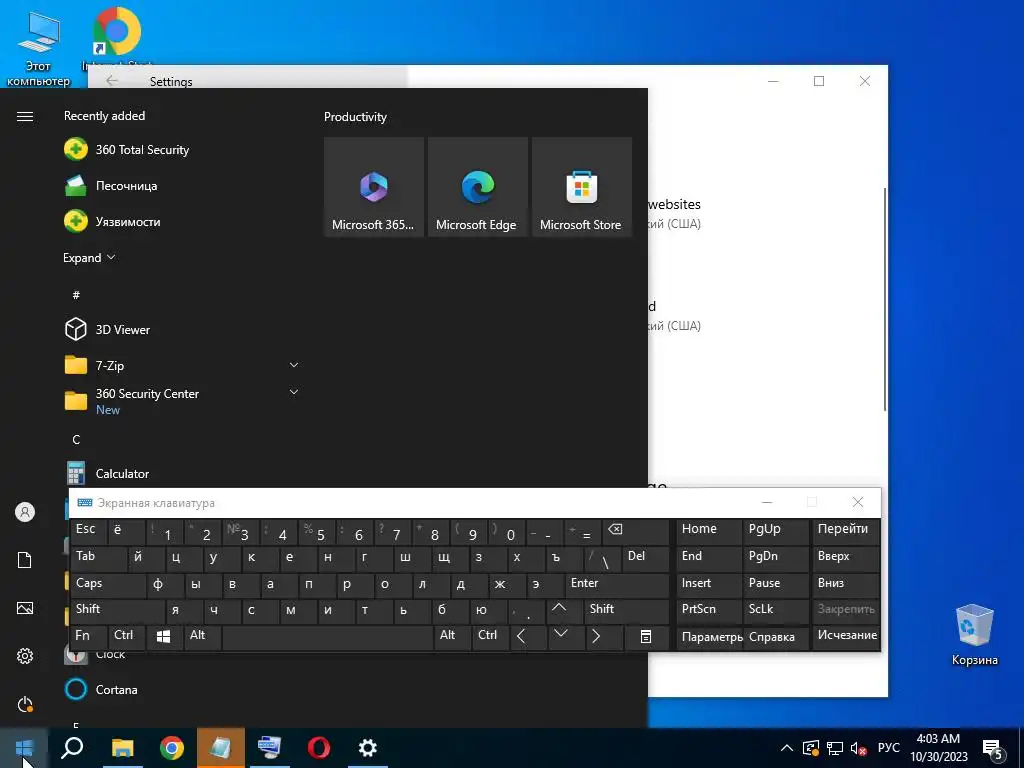This screenshot has width=1024, height=768.
Task: Open user account icon in Start sidebar
Action: coord(25,512)
